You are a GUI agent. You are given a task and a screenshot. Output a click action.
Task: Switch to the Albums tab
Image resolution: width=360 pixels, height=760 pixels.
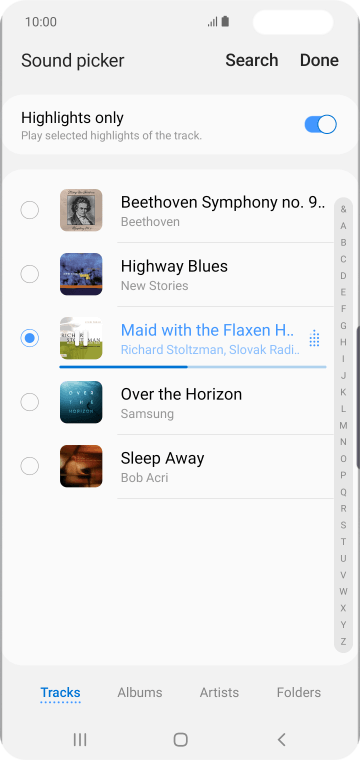pyautogui.click(x=140, y=693)
